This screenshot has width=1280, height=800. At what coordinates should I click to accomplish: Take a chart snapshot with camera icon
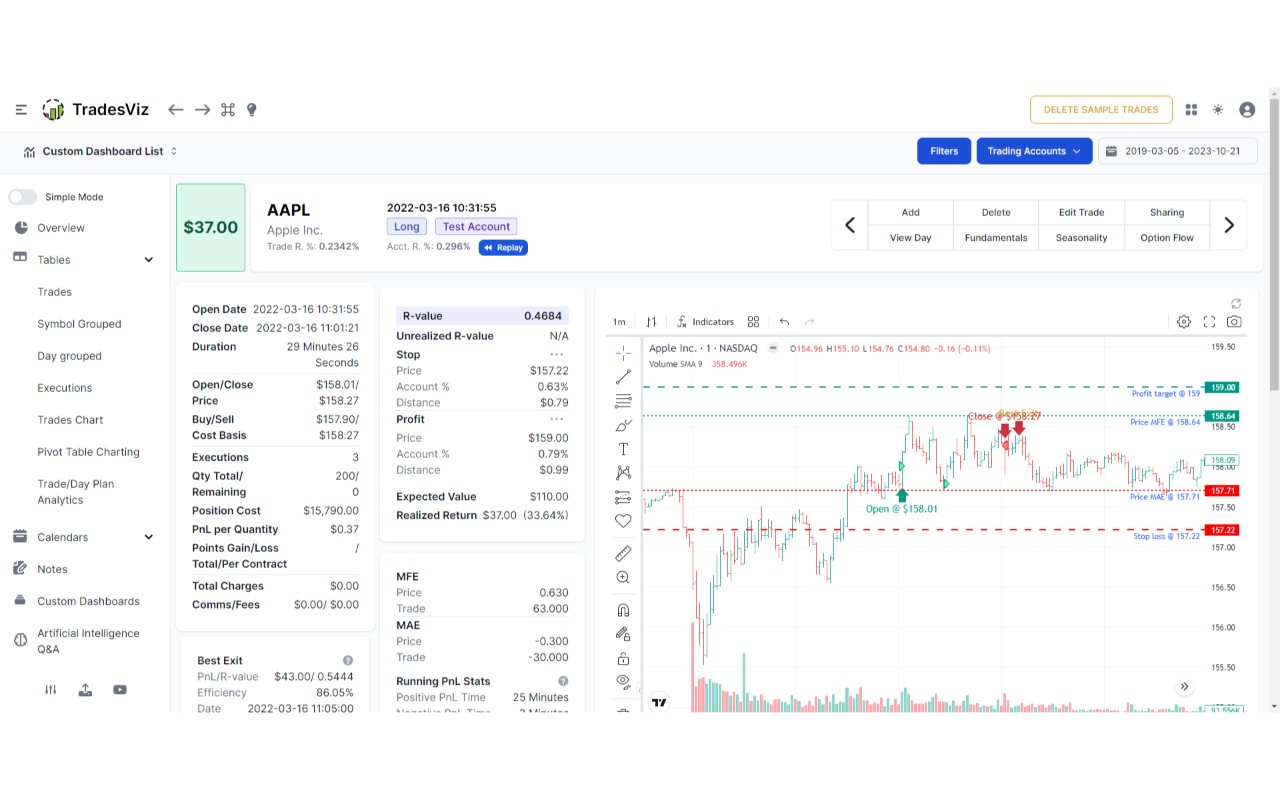coord(1234,322)
